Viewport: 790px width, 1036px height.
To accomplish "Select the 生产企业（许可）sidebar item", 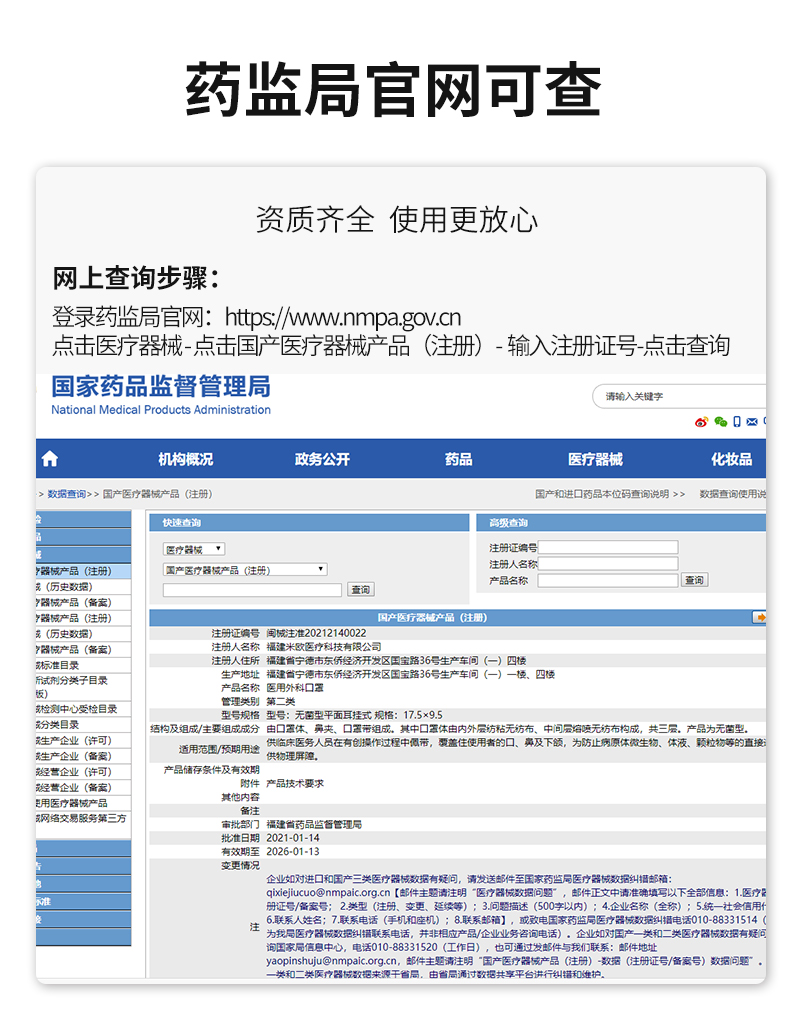I will (83, 741).
